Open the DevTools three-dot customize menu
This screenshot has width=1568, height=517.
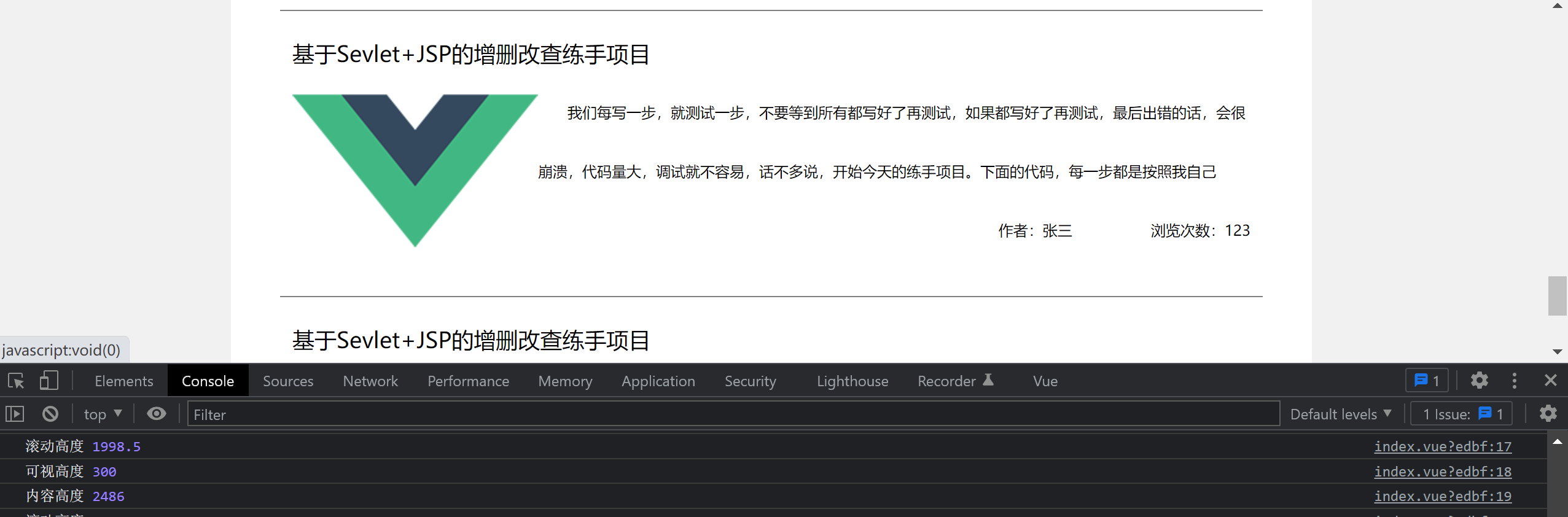click(1515, 381)
